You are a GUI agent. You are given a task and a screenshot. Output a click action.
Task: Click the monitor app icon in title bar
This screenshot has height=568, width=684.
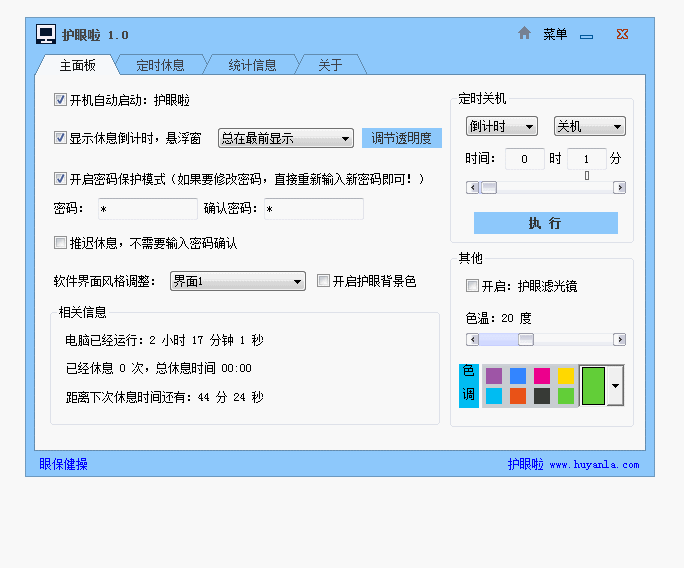[x=46, y=34]
